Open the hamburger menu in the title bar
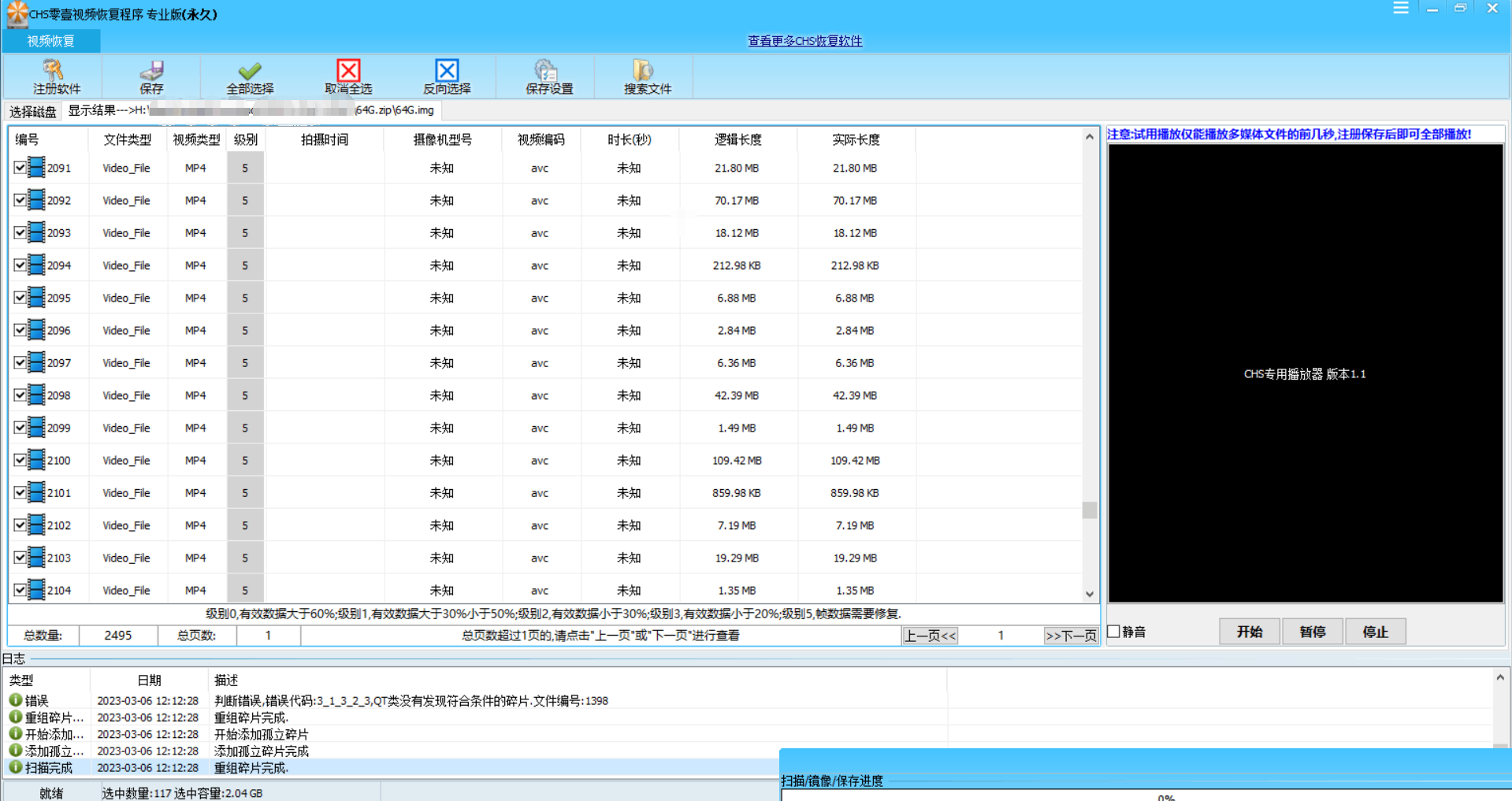Image resolution: width=1512 pixels, height=801 pixels. (1401, 8)
